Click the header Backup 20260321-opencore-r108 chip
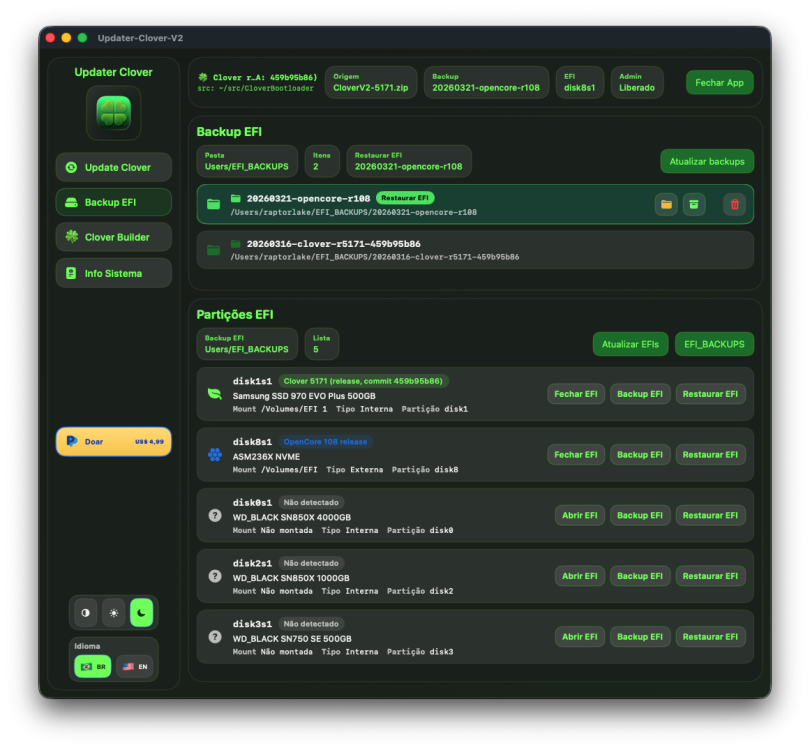The image size is (810, 750). point(486,83)
